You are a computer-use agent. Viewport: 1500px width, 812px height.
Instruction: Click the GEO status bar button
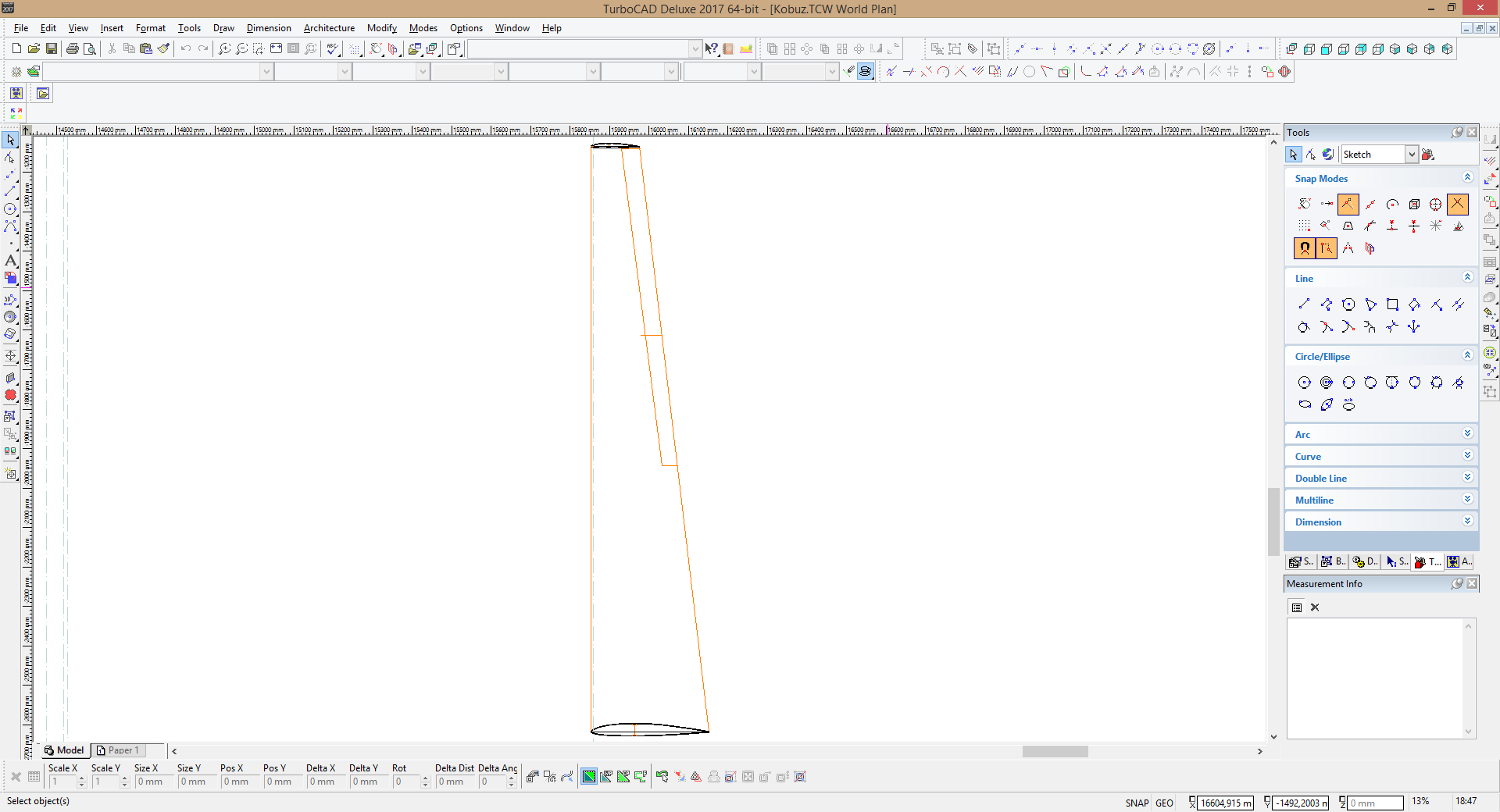point(1164,803)
